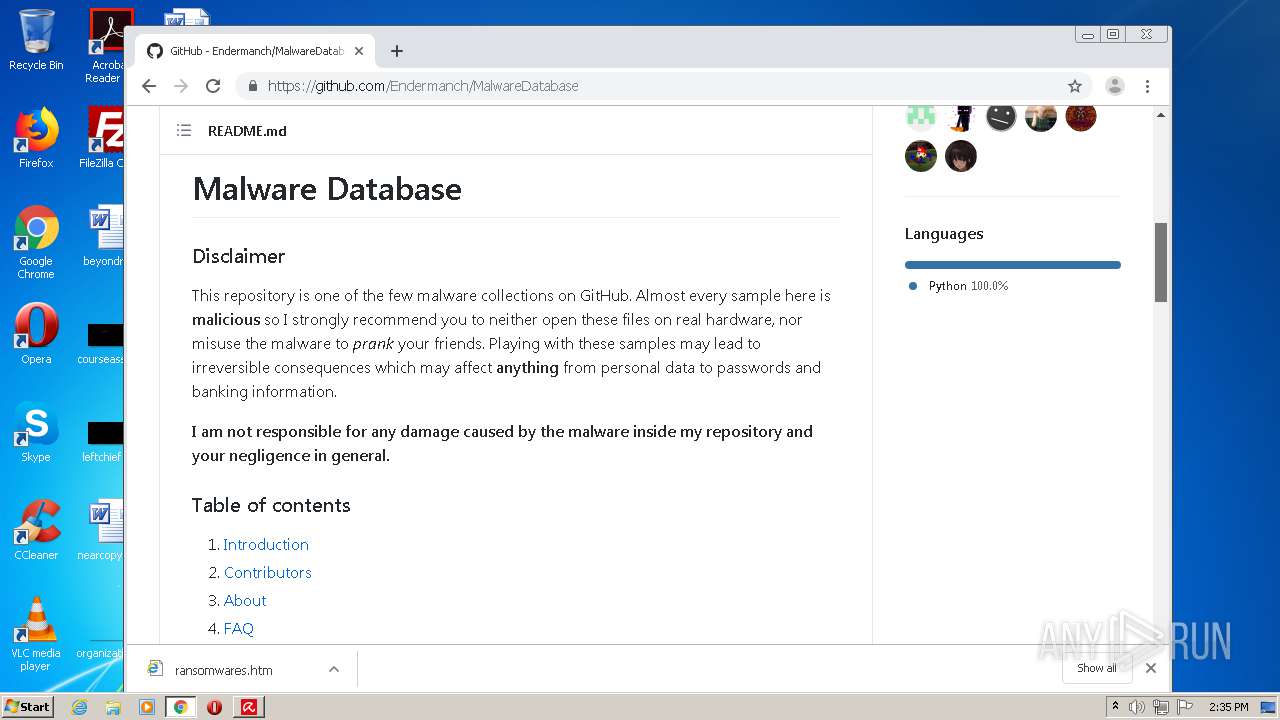Screen dimensions: 1280x720
Task: Click the Mario-style contributor avatar
Action: click(921, 156)
